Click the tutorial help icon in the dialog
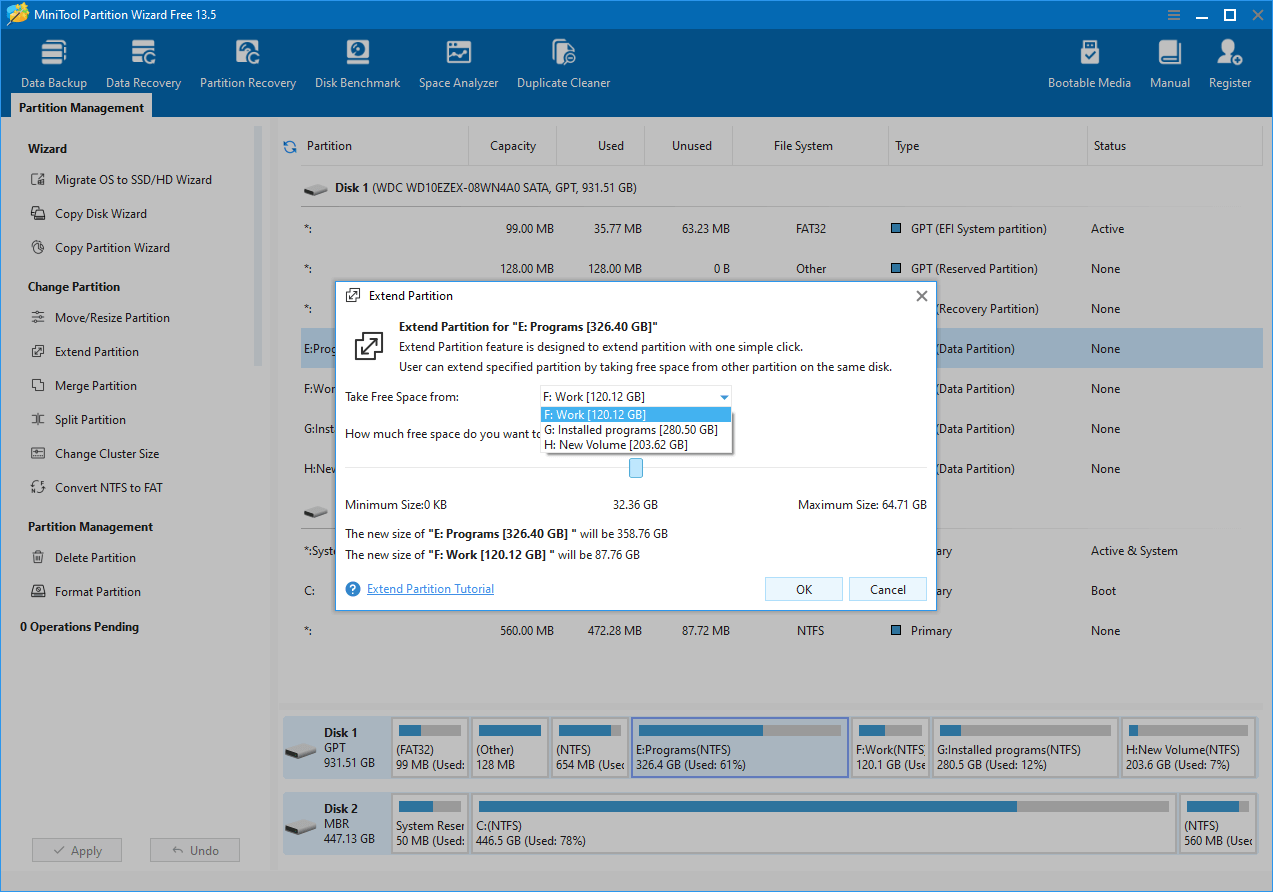This screenshot has height=892, width=1273. [352, 589]
